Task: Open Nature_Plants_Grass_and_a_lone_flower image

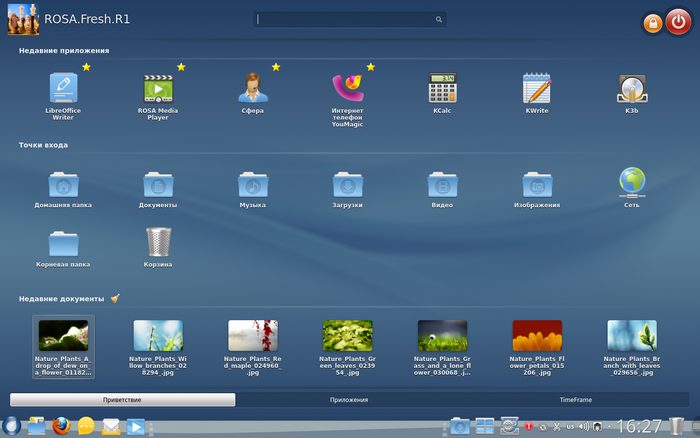Action: click(442, 335)
